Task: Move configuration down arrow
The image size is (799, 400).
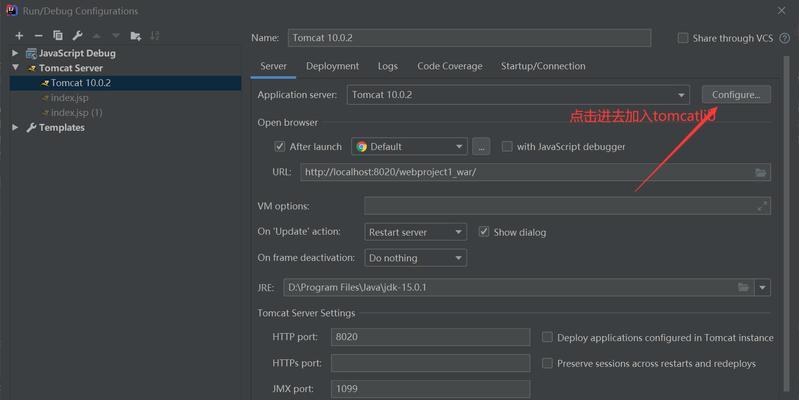Action: (116, 36)
